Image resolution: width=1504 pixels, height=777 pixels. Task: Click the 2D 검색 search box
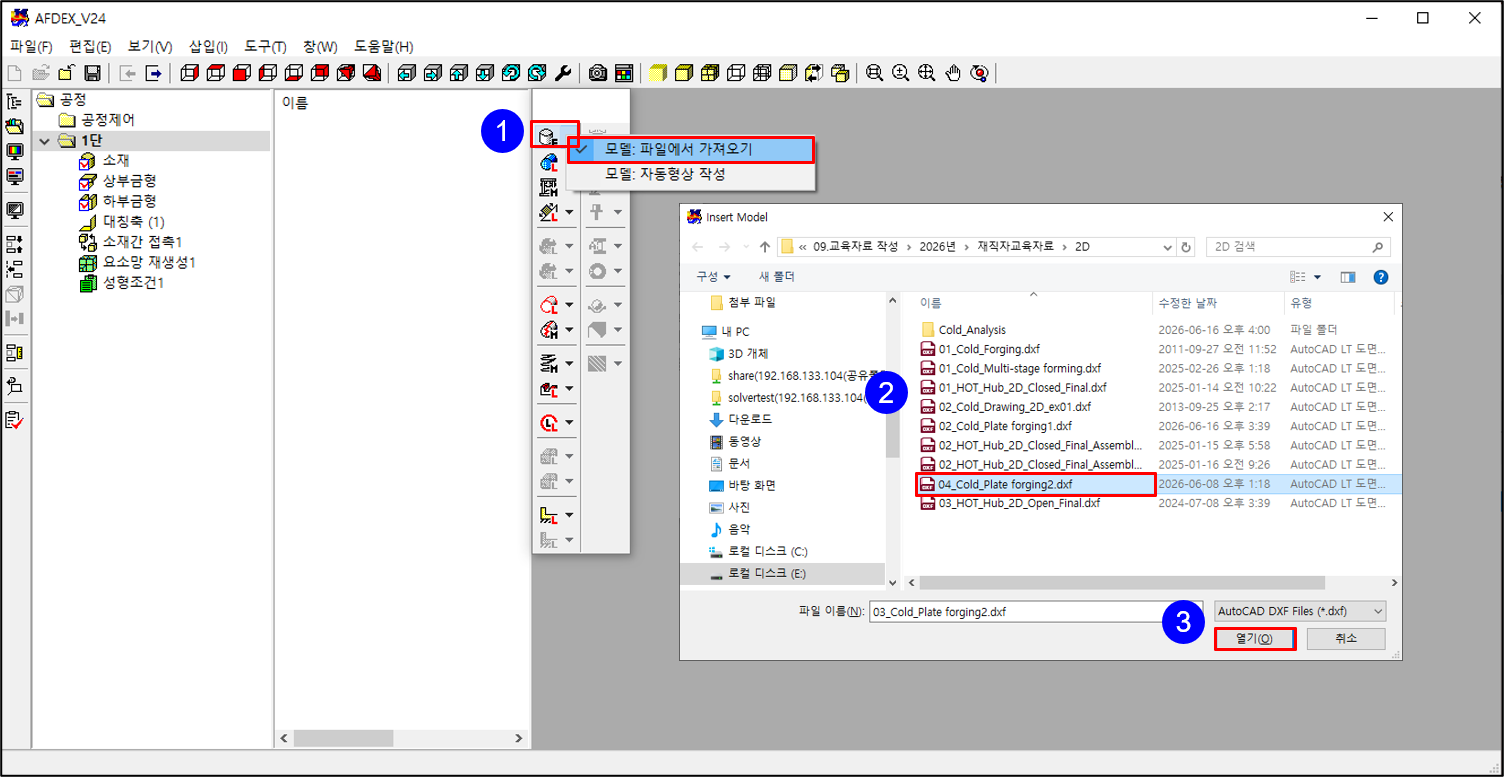(x=1298, y=247)
